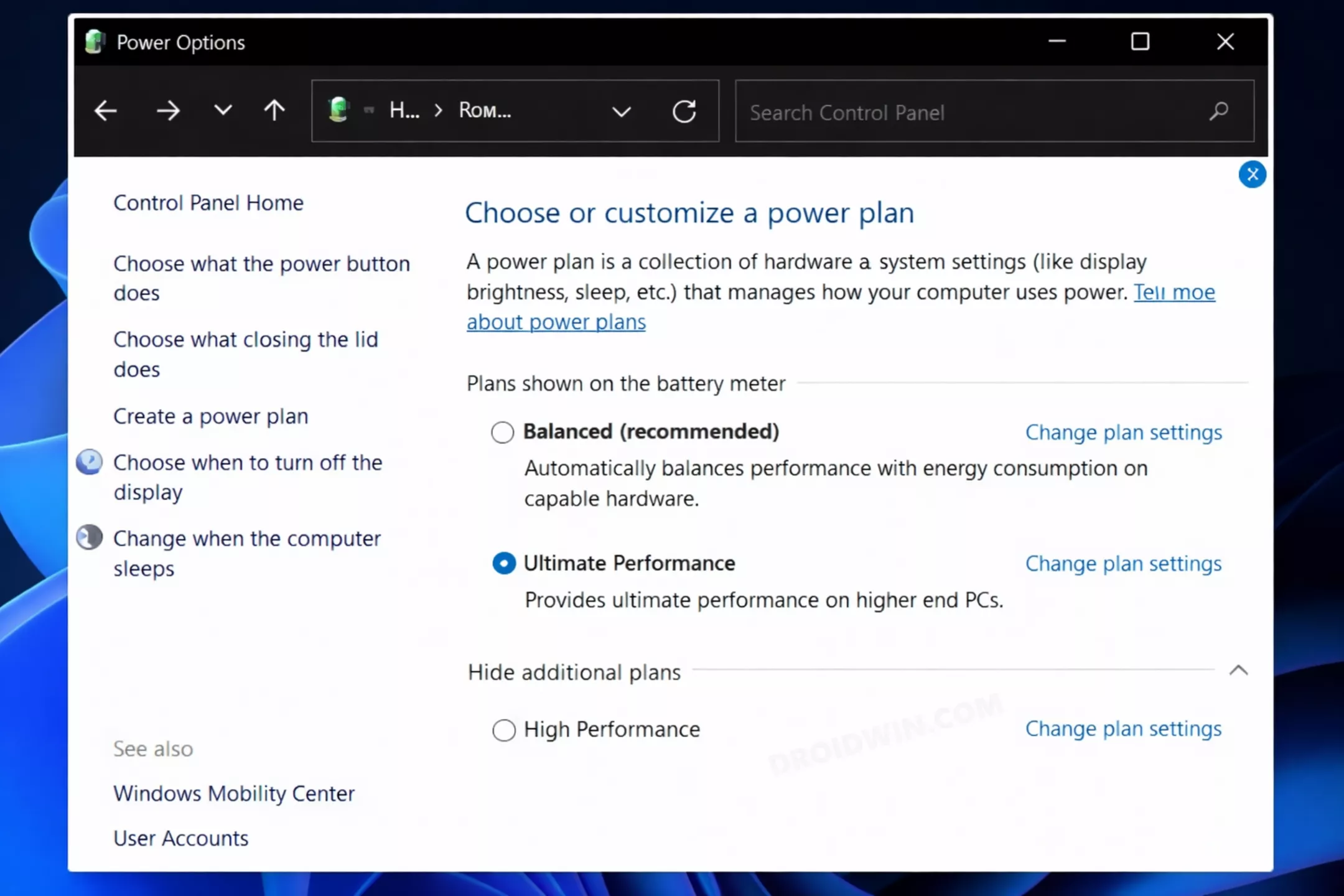1344x896 pixels.
Task: Open Change plan settings for Balanced
Action: 1123,432
